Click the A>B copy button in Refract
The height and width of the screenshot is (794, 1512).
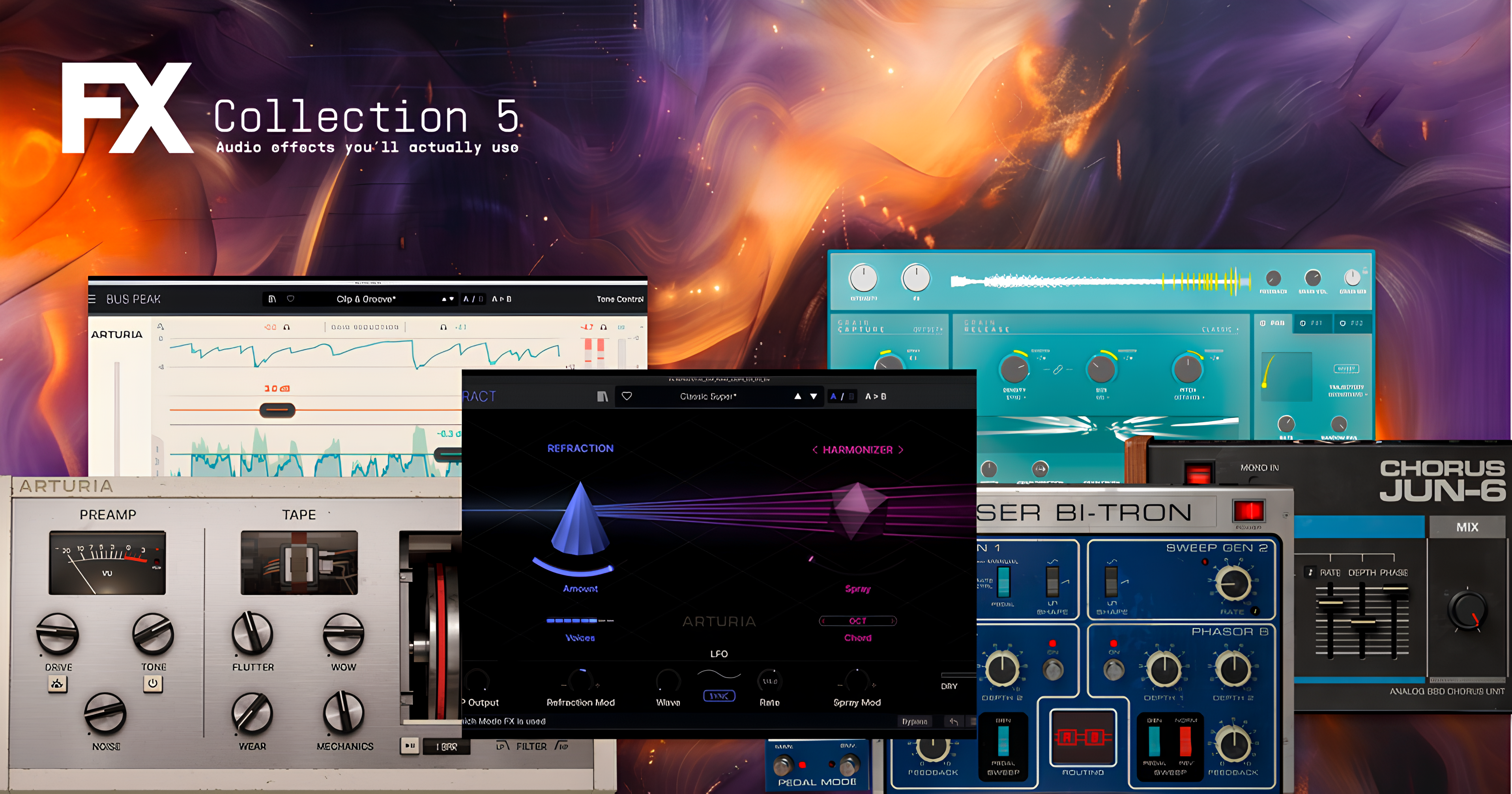(x=876, y=396)
